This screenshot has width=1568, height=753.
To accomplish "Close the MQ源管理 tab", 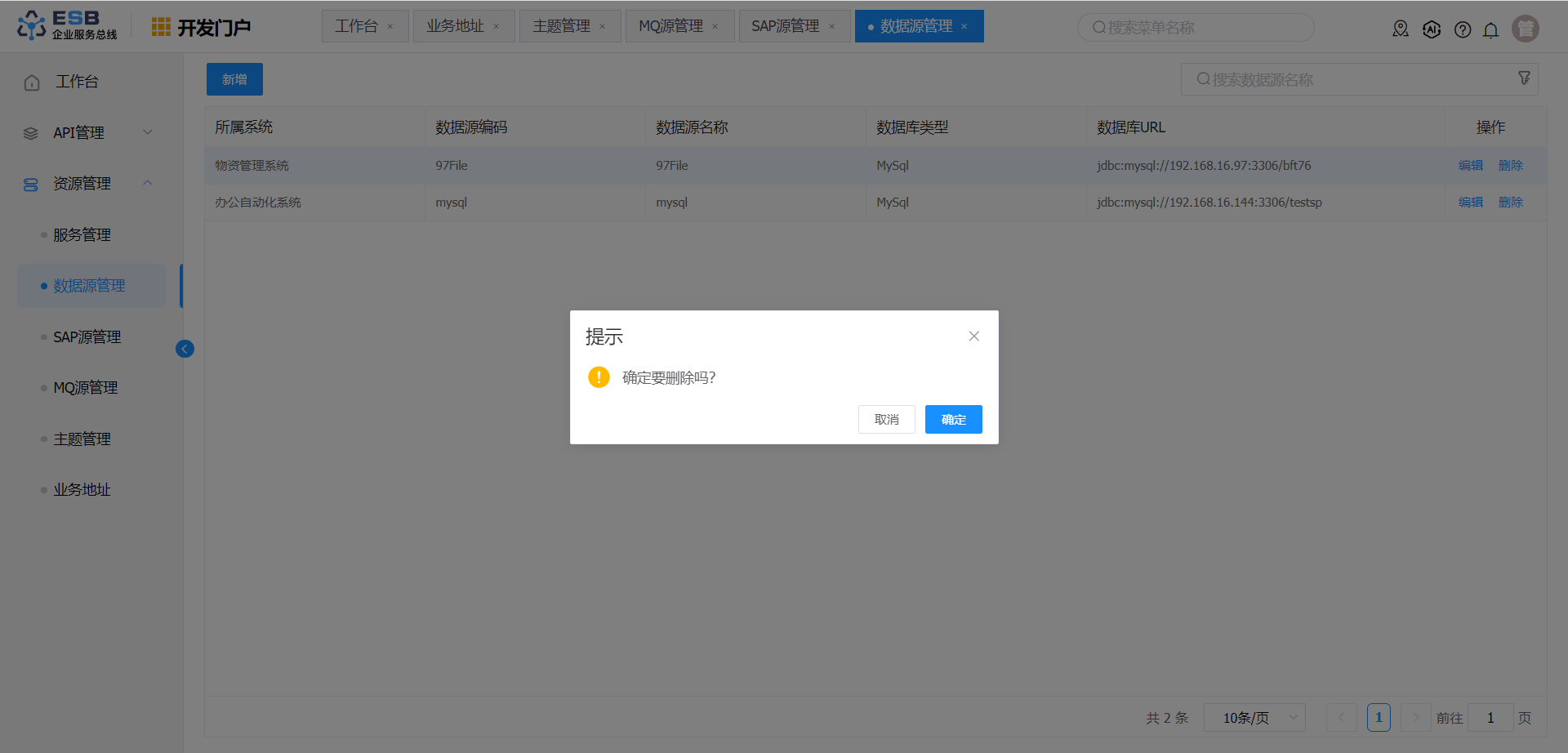I will [x=715, y=27].
